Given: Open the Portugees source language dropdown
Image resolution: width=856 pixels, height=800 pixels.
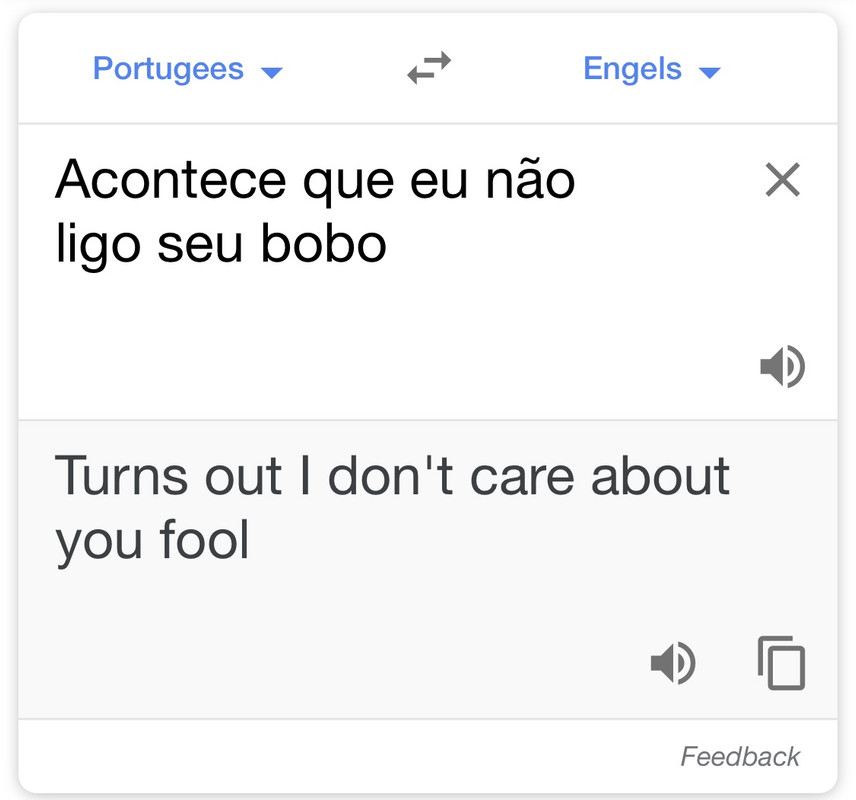Looking at the screenshot, I should (187, 69).
